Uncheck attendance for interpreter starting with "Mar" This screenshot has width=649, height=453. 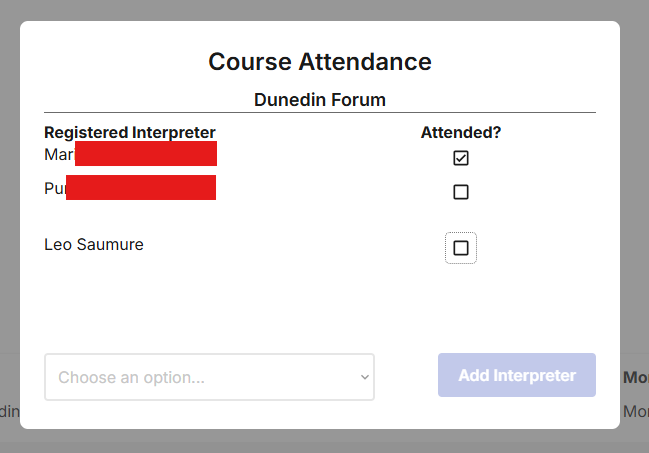[x=461, y=158]
